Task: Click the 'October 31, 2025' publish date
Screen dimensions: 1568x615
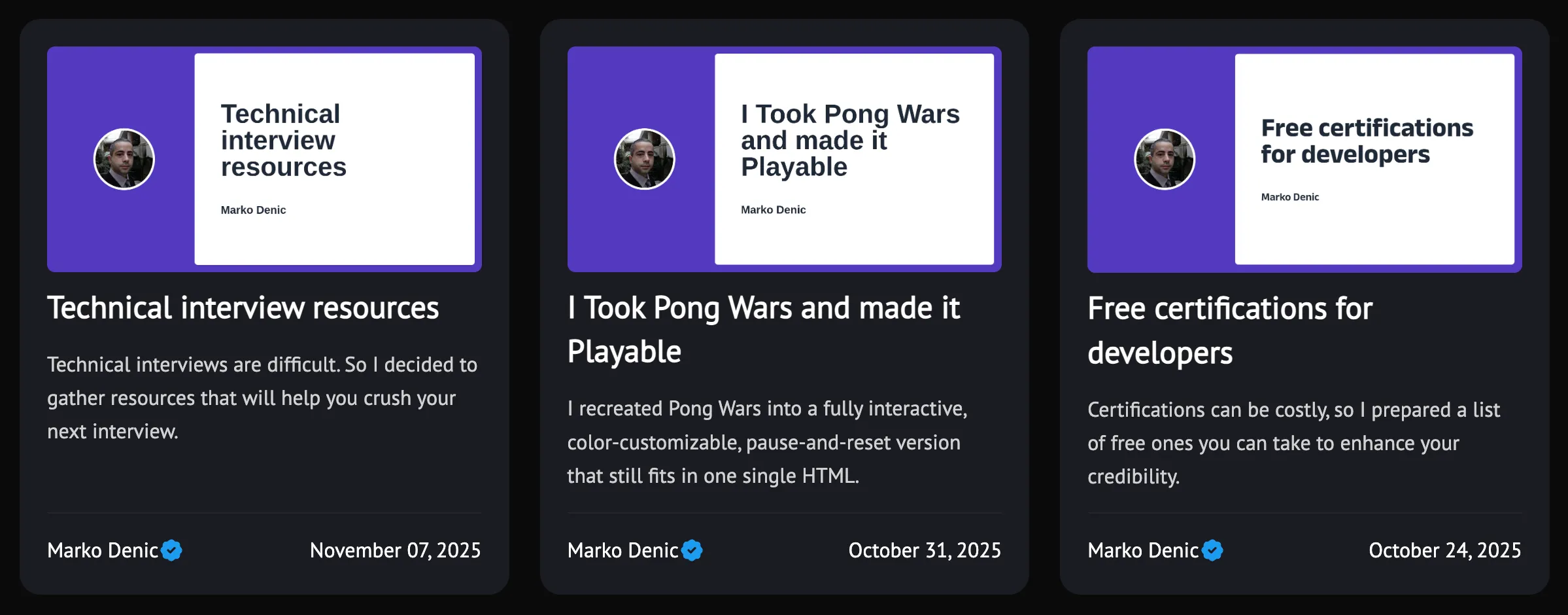Action: coord(925,550)
